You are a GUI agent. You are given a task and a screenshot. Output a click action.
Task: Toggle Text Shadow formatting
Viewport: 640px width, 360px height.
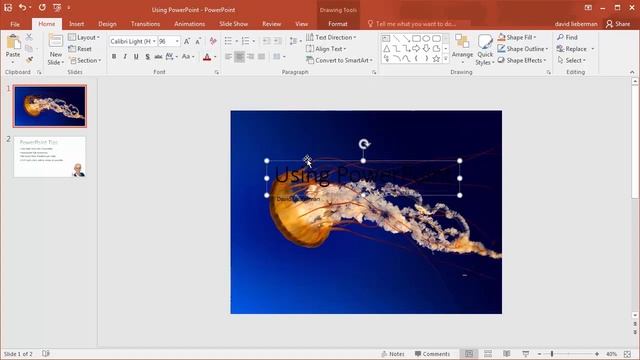tap(147, 56)
